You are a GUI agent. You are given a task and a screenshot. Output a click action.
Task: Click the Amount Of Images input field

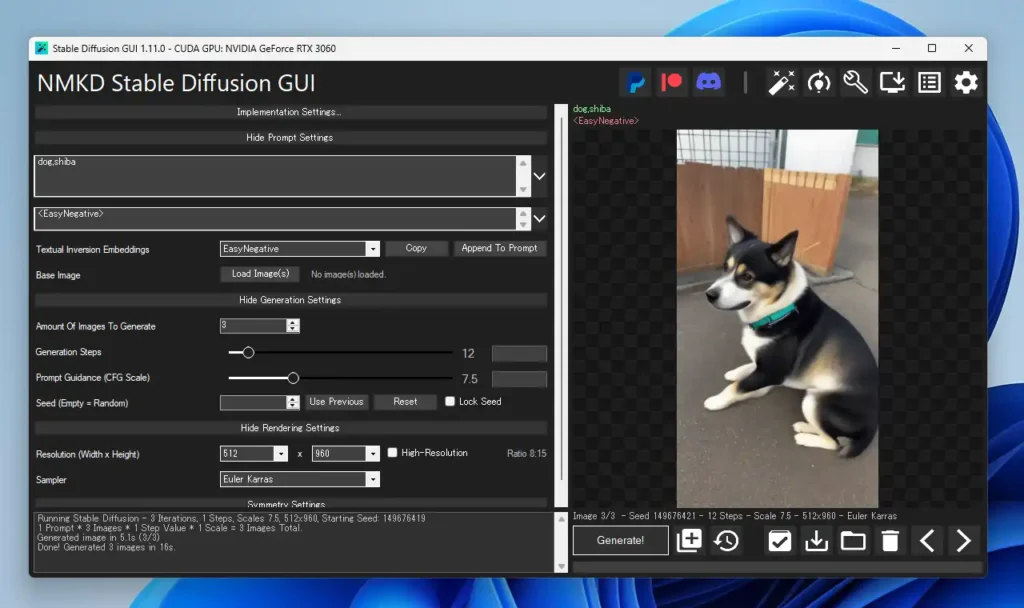coord(253,325)
